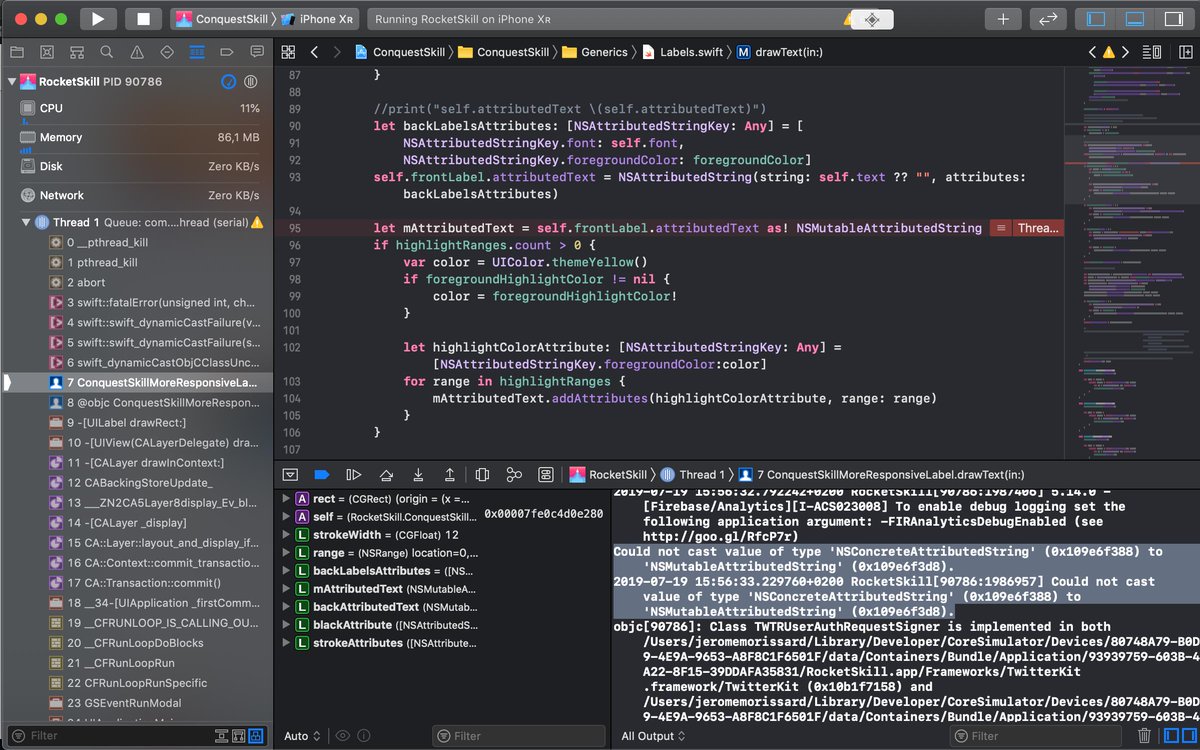Collapse the Thread 1 disclosure triangle
Viewport: 1200px width, 750px height.
[x=25, y=222]
